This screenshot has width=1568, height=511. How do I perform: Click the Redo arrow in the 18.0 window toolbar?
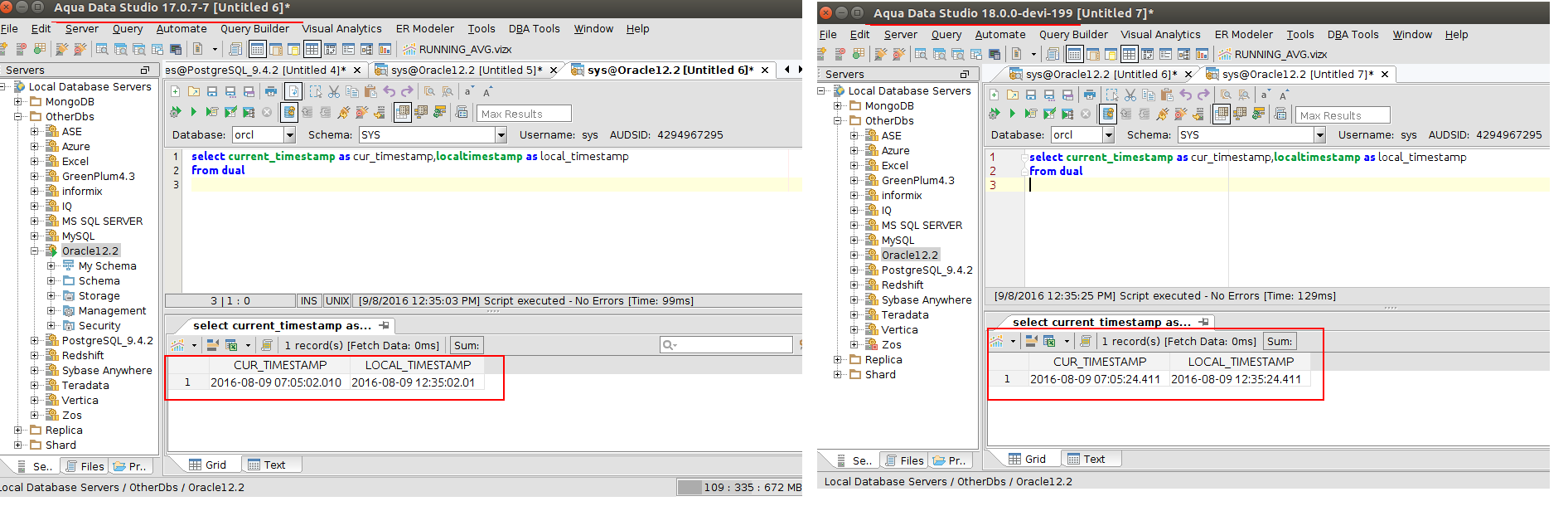point(1203,95)
